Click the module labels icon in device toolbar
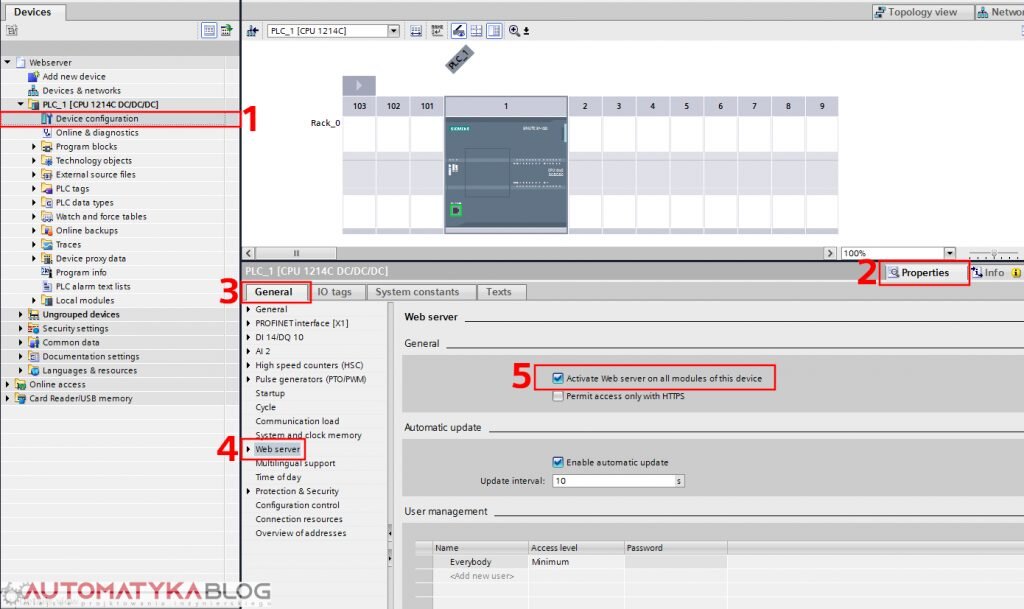This screenshot has width=1024, height=609. (x=437, y=31)
